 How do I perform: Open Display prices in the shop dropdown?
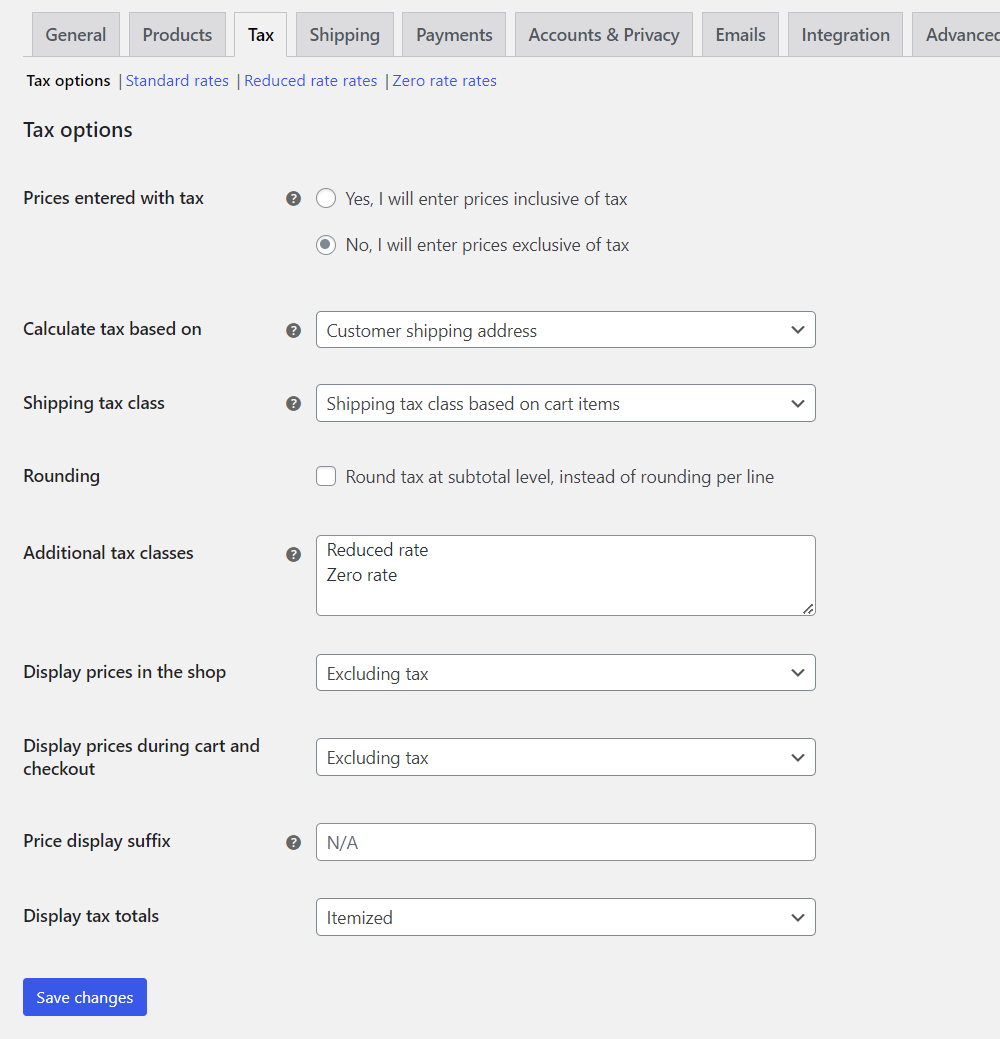[565, 673]
